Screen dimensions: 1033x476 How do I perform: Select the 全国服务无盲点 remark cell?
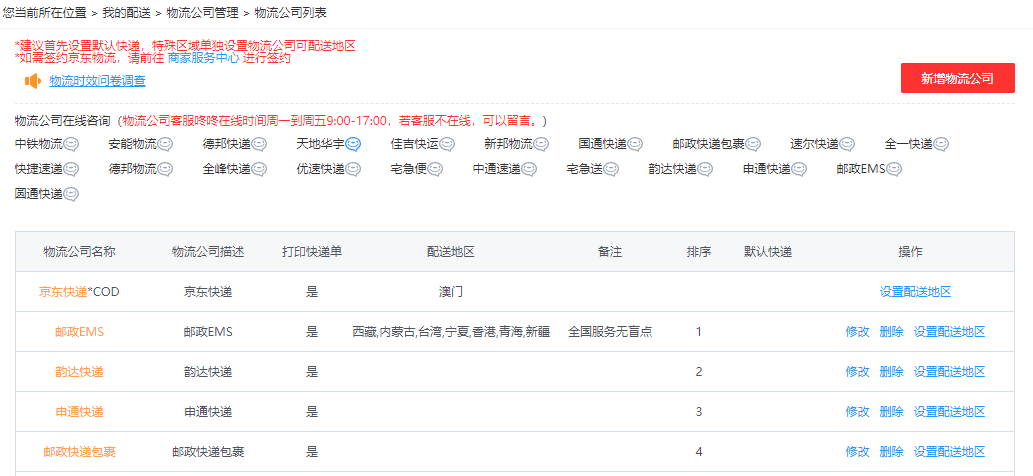pos(610,332)
